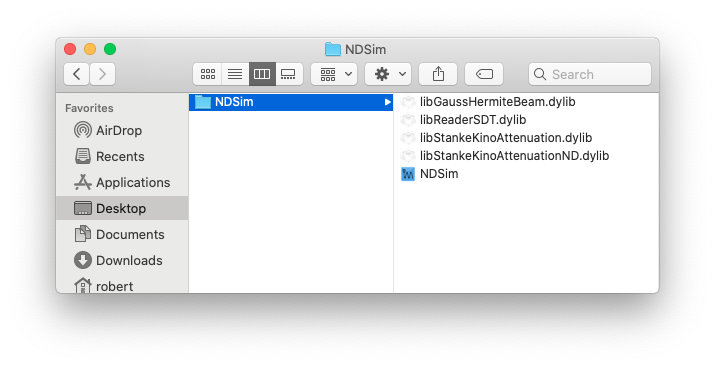Click the Favorites sidebar heading
Screen dimensions: 715x367
point(89,108)
